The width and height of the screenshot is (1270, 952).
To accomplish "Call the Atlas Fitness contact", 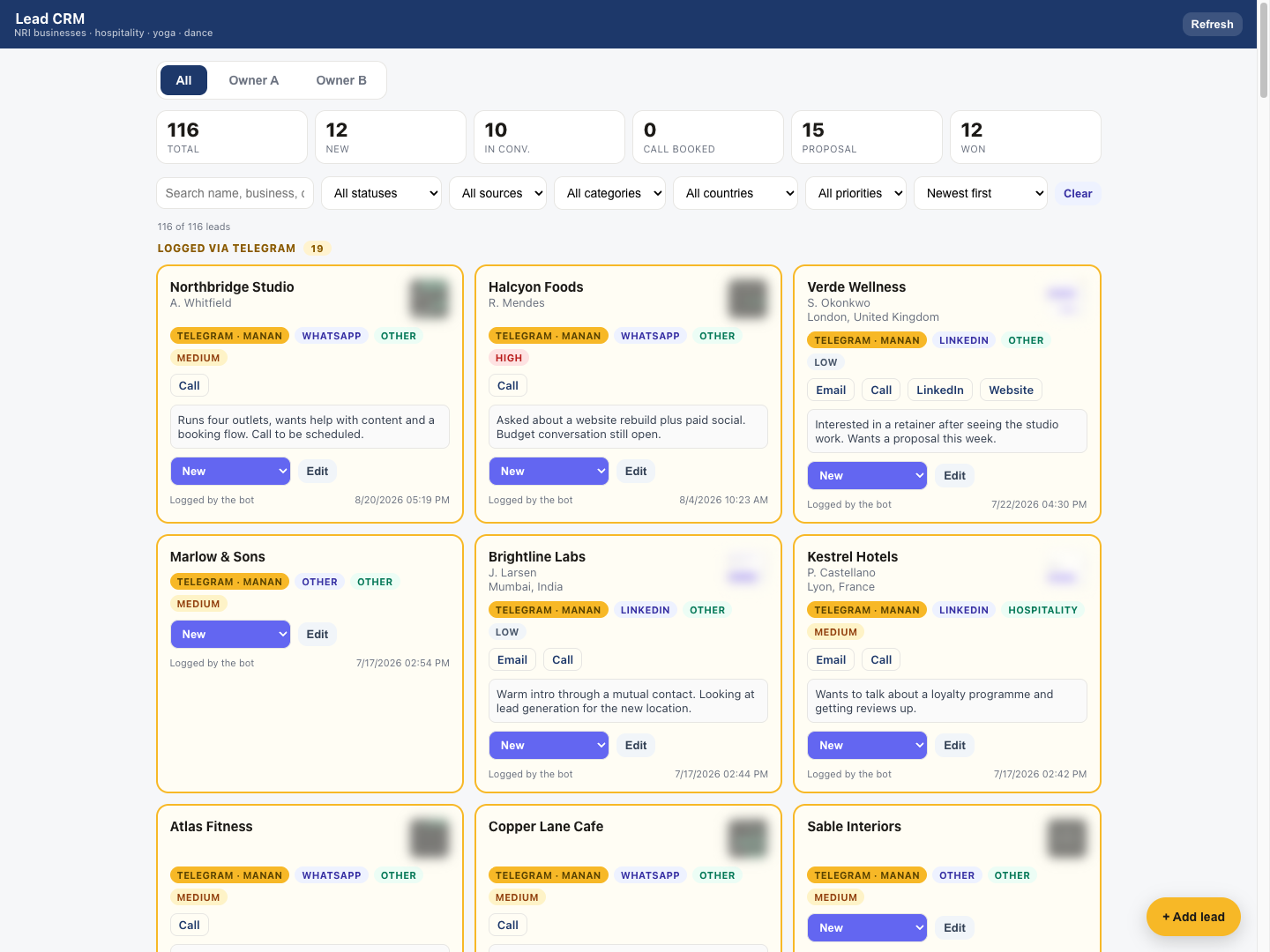I will (x=190, y=926).
